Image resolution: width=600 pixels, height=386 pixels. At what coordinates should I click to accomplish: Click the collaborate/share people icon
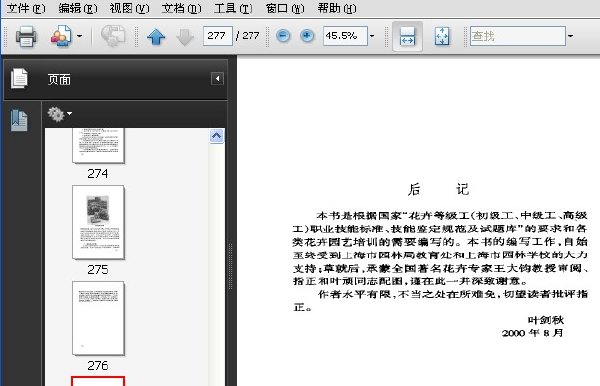[x=61, y=36]
